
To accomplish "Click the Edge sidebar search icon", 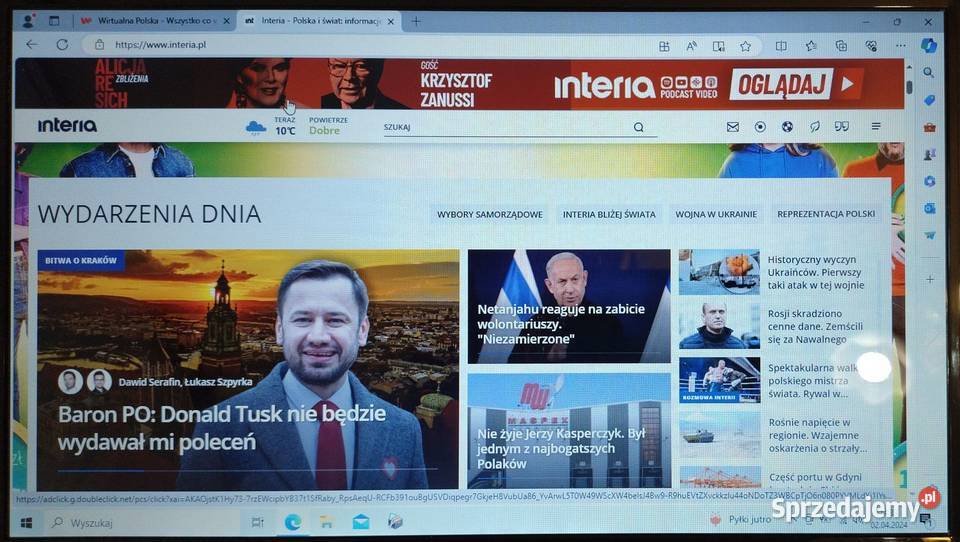I will click(x=929, y=73).
